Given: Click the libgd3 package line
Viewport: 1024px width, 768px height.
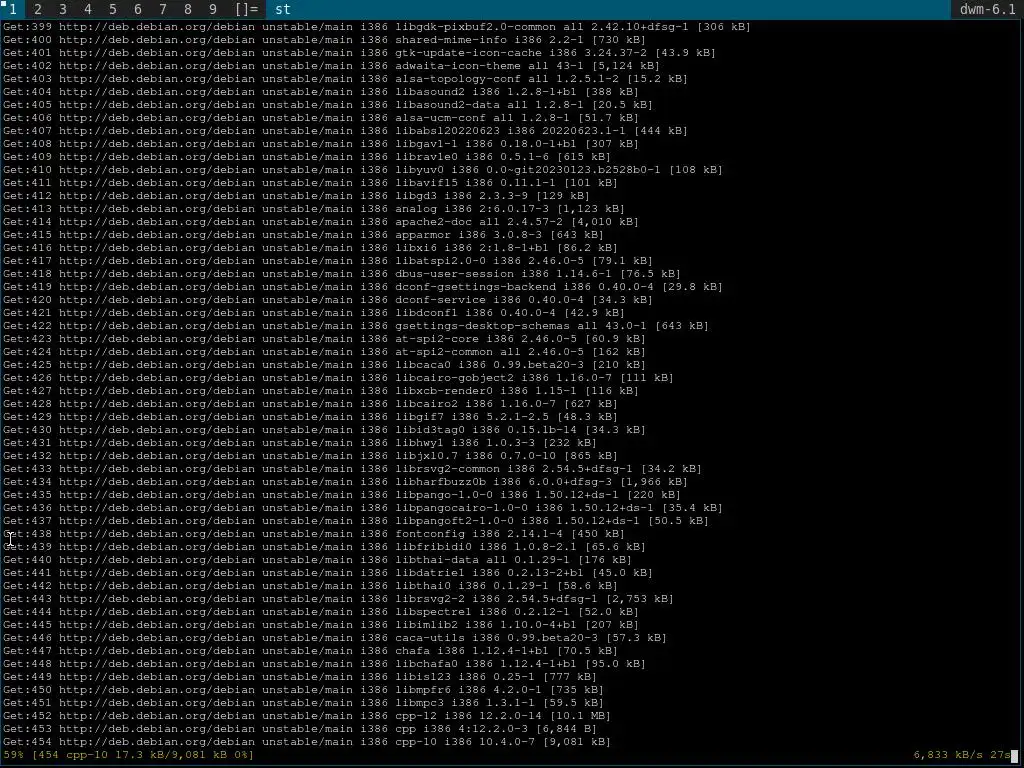Looking at the screenshot, I should [x=296, y=196].
